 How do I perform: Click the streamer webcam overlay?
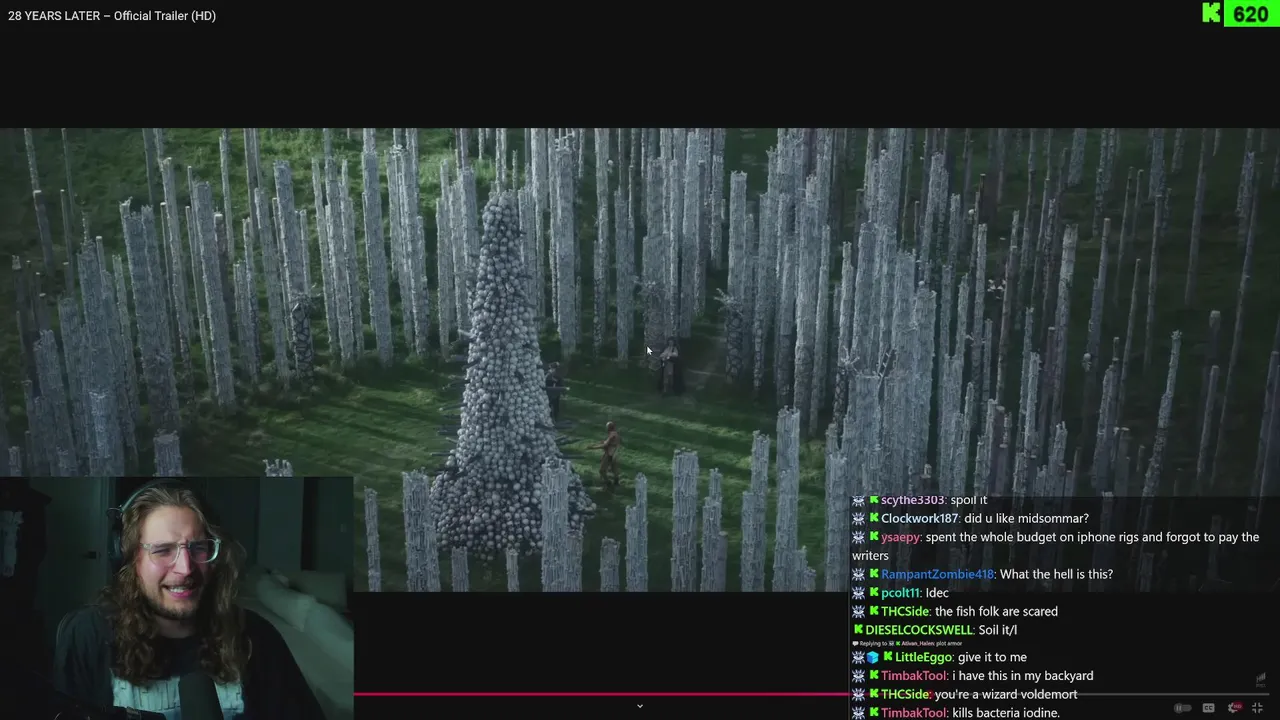176,598
